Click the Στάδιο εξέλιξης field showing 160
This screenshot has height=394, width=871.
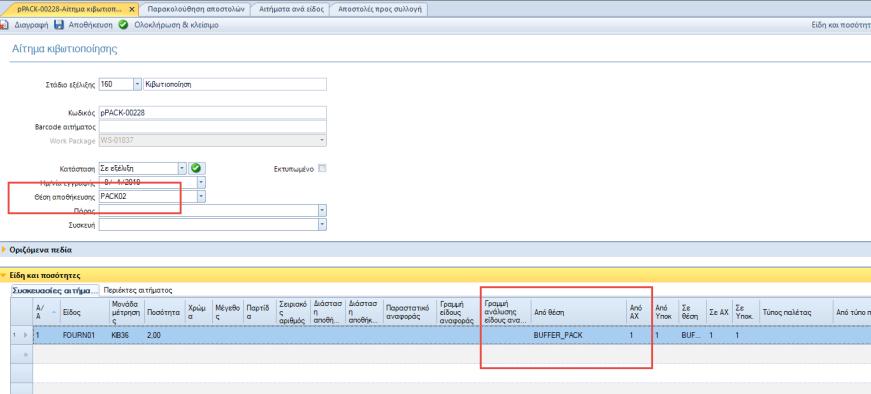(x=116, y=84)
